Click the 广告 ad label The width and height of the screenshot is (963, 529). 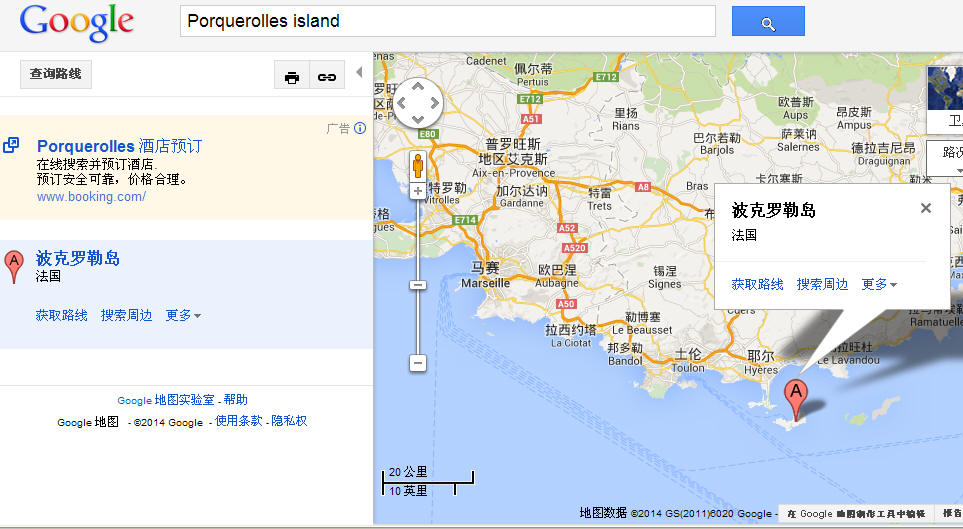(338, 128)
